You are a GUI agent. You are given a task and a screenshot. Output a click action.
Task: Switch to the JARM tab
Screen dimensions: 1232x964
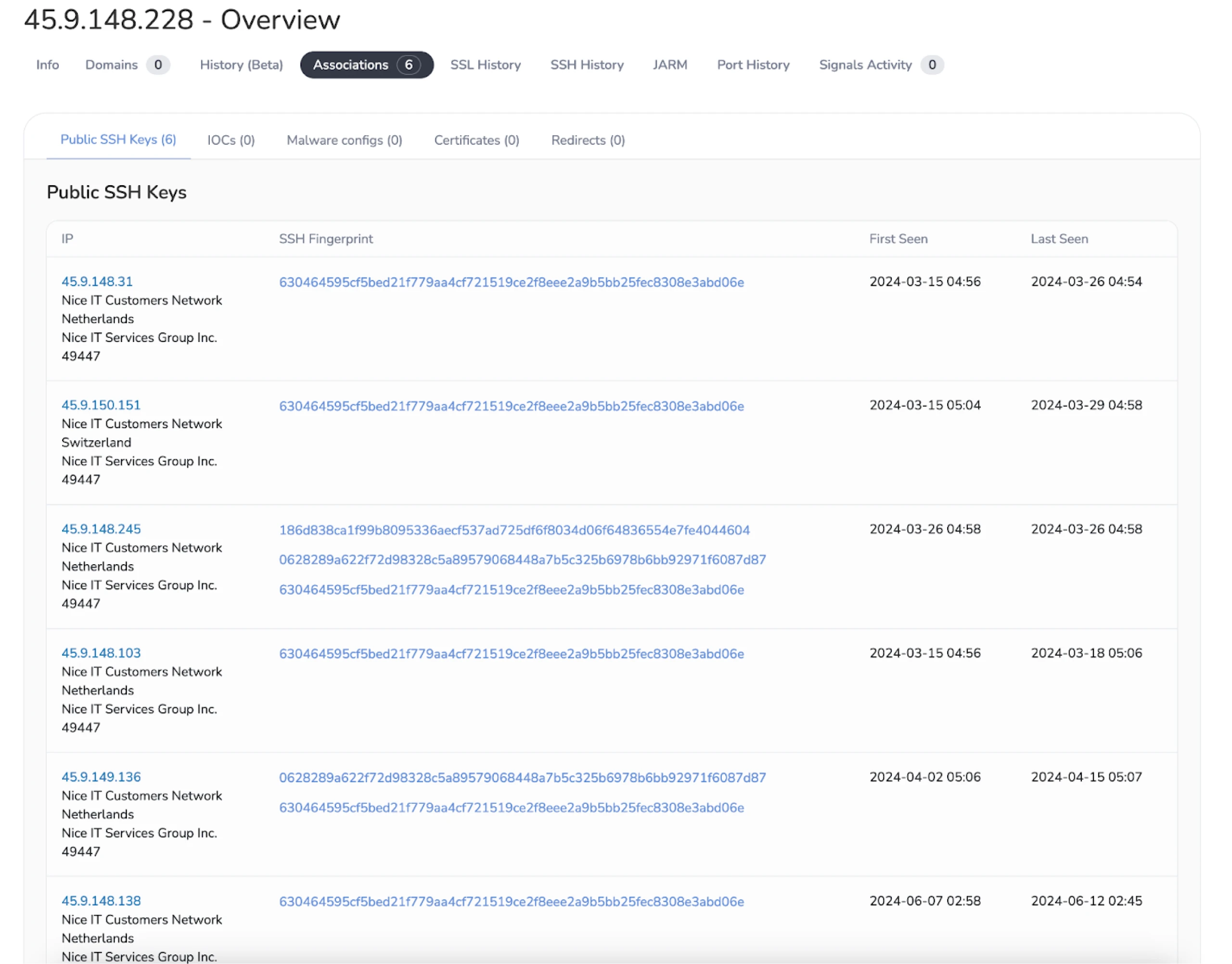670,65
